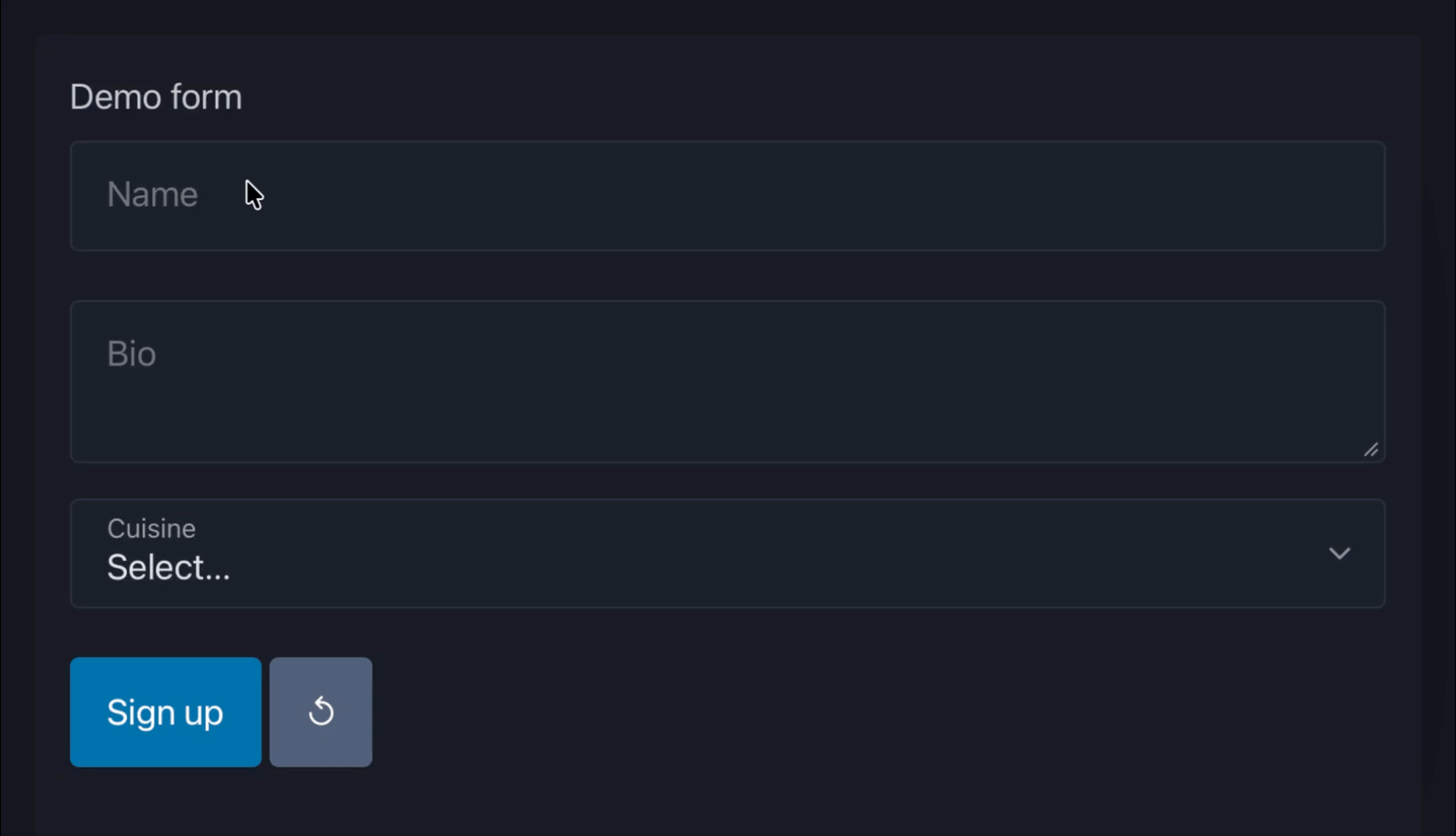
Task: Focus the Name input field
Action: (x=727, y=195)
